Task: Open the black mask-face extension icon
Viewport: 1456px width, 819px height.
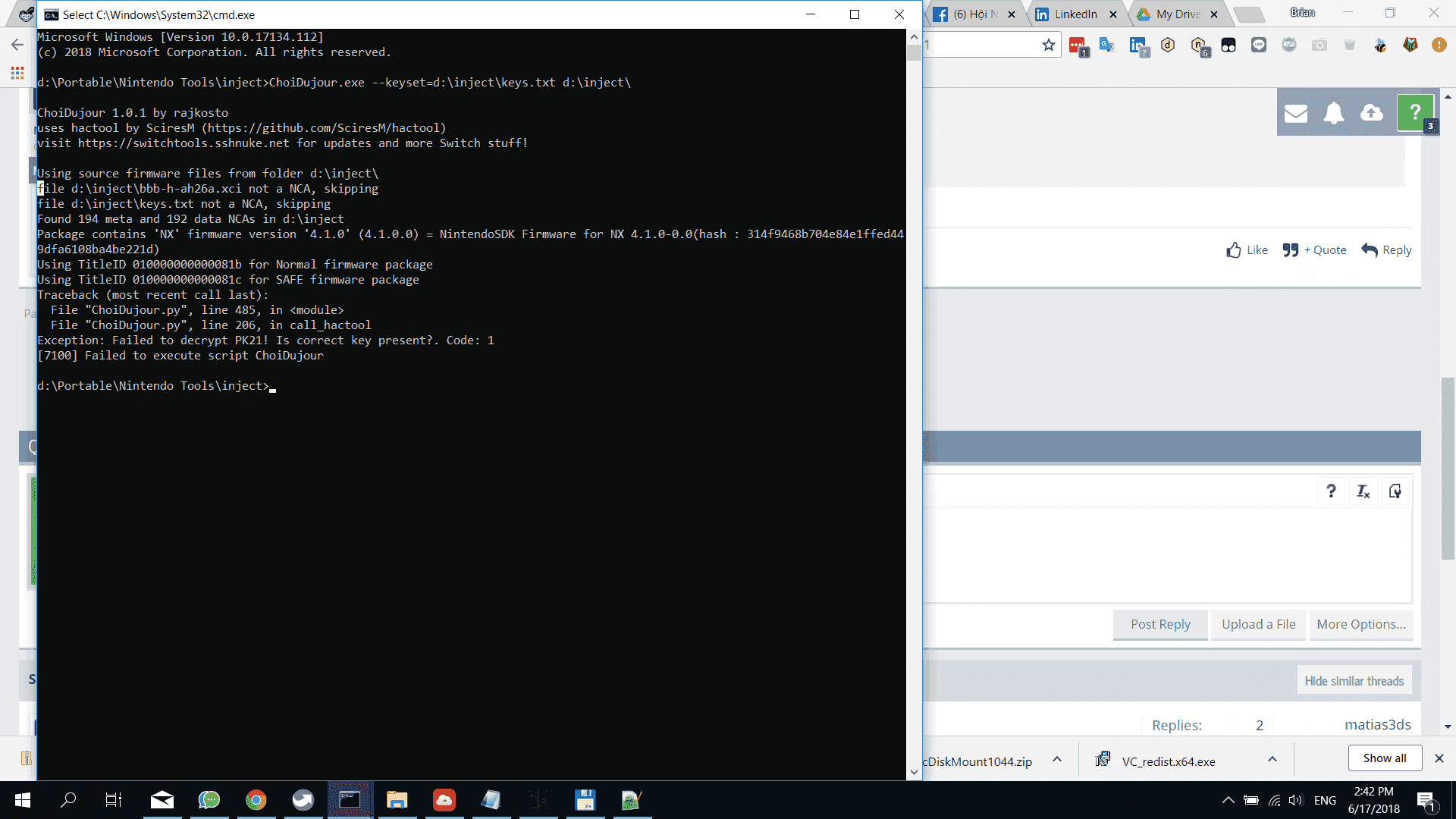Action: 1228,45
